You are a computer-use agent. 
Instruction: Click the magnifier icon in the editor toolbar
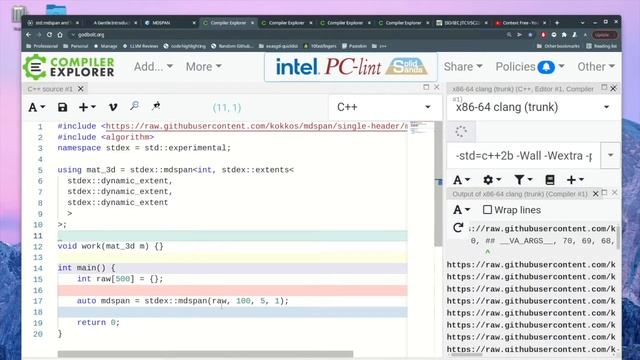134,107
